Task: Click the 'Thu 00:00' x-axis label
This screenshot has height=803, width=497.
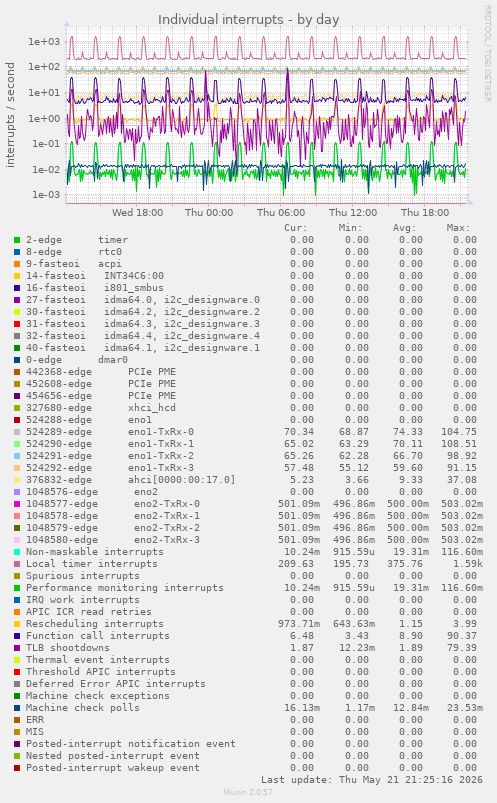Action: pyautogui.click(x=209, y=213)
